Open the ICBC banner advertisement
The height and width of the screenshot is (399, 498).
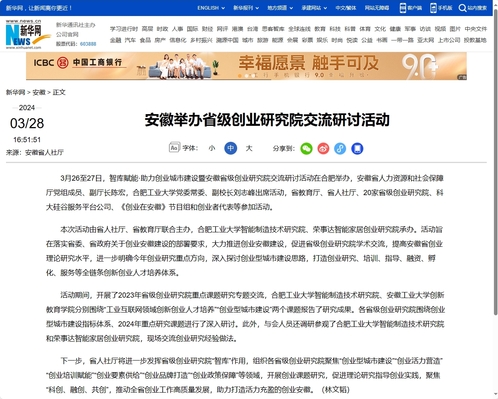click(246, 66)
